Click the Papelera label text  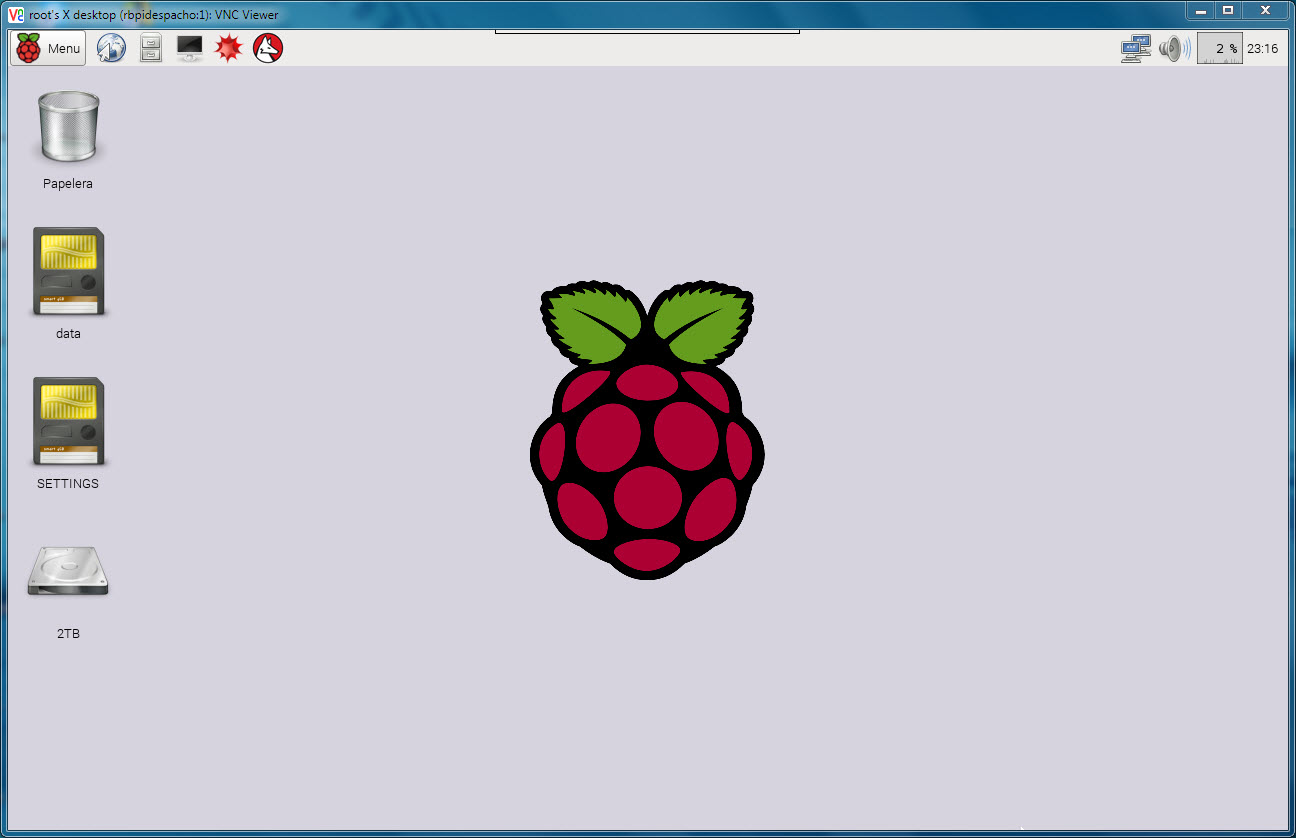pos(68,184)
